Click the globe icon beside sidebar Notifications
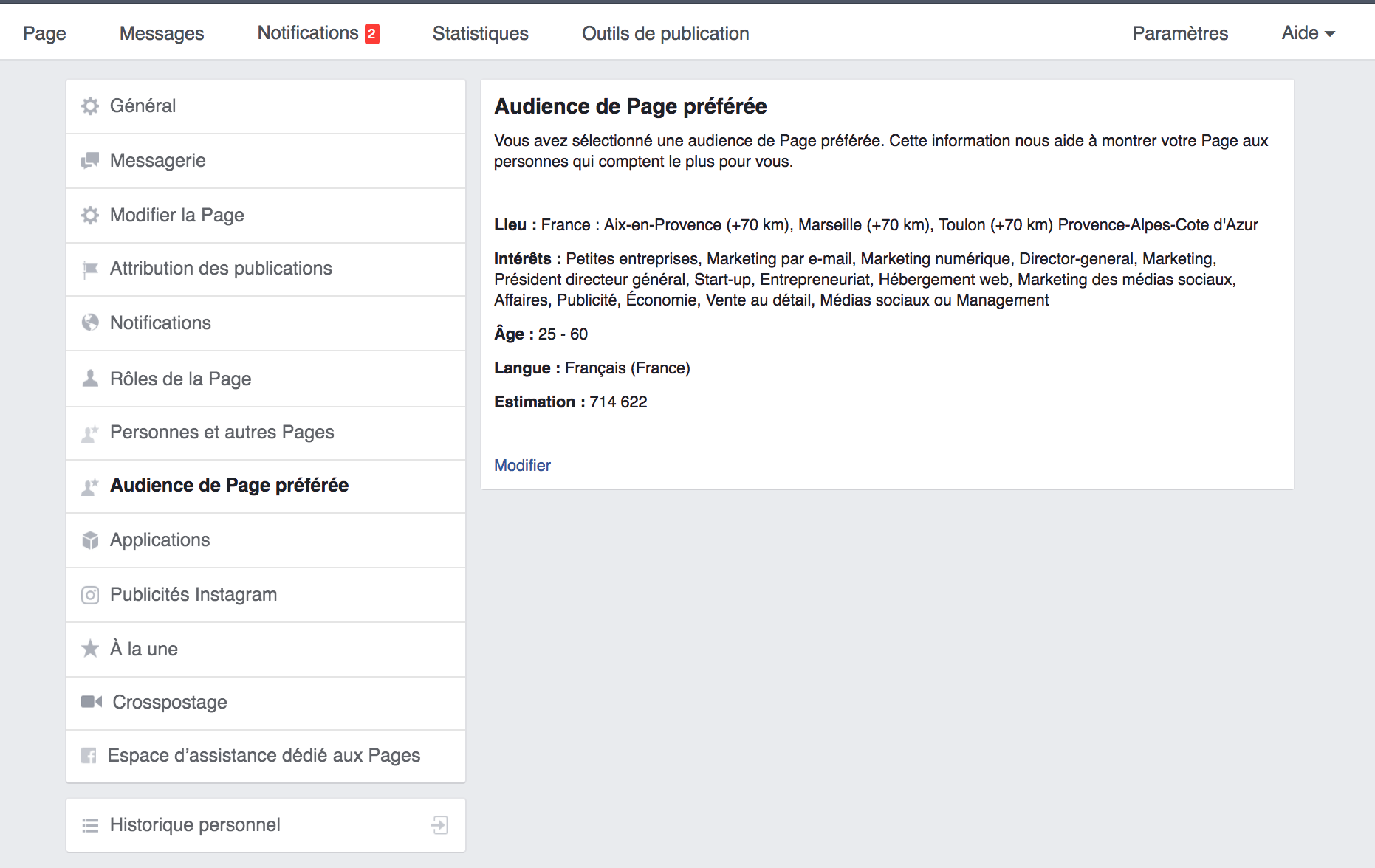Screen dimensions: 1375x868 click(90, 323)
